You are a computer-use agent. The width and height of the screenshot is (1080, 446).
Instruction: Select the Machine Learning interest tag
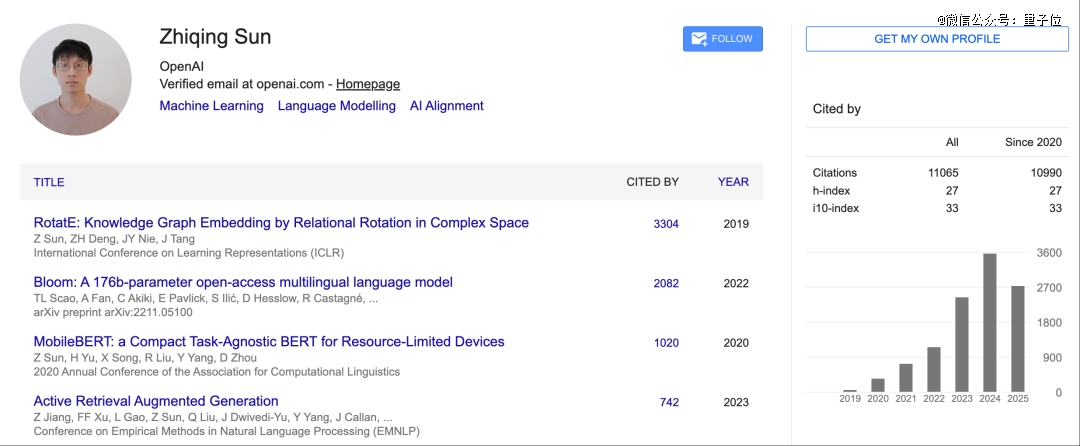tap(211, 106)
